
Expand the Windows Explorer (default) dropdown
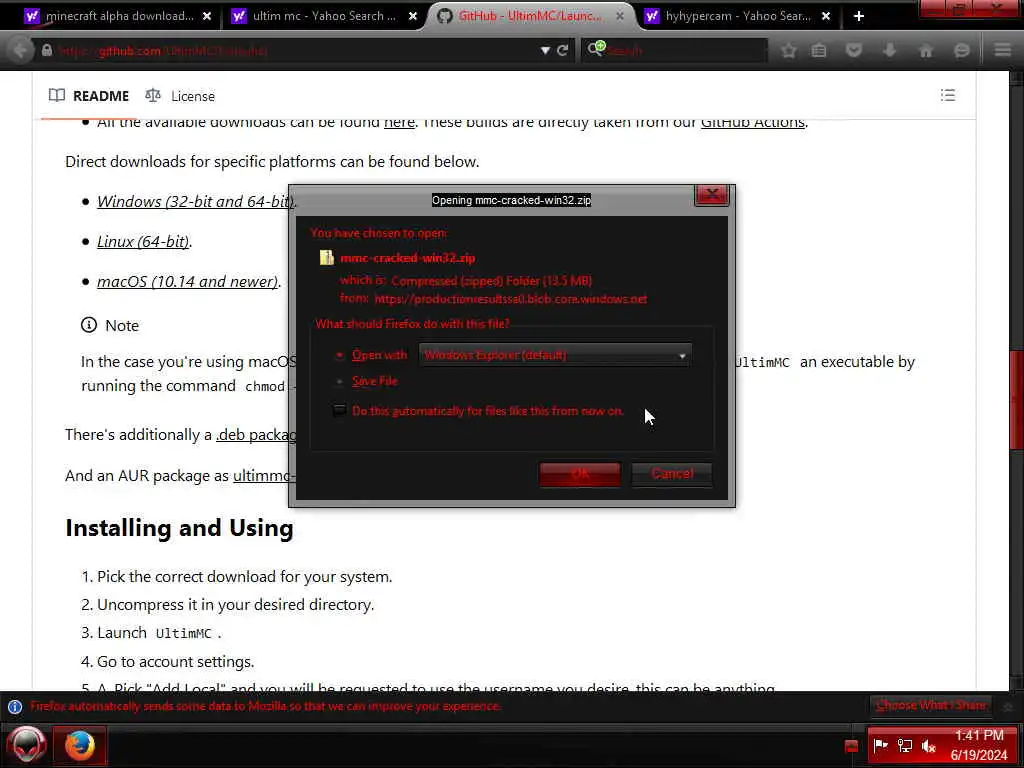pos(555,355)
